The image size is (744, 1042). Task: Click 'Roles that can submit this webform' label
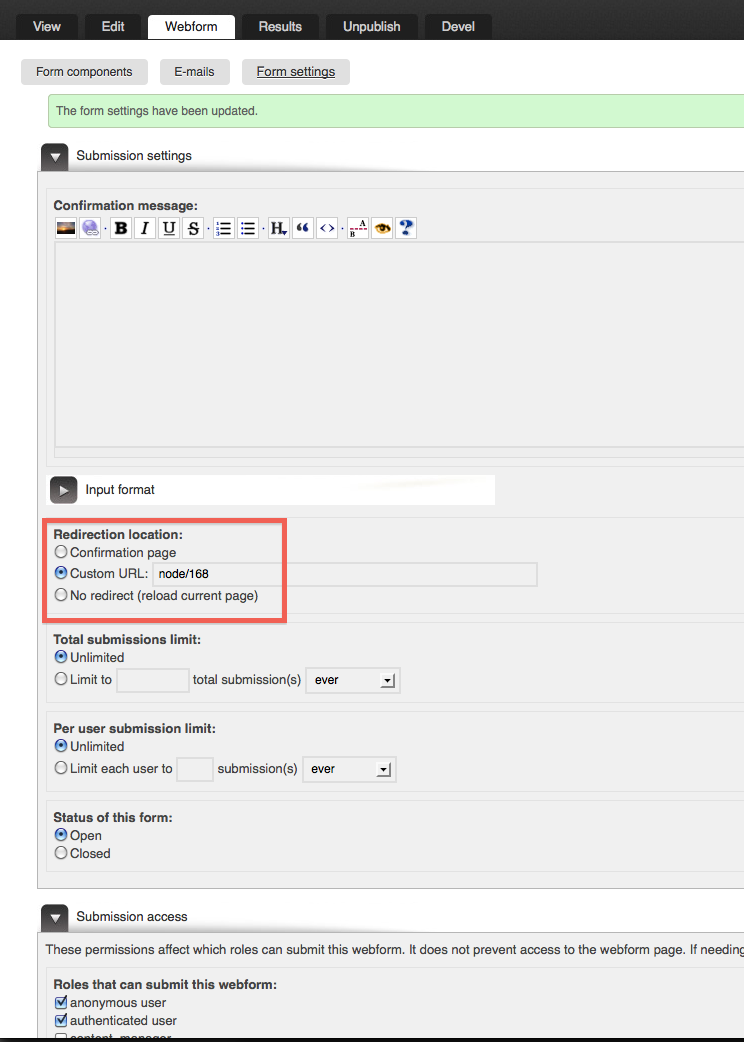click(165, 984)
